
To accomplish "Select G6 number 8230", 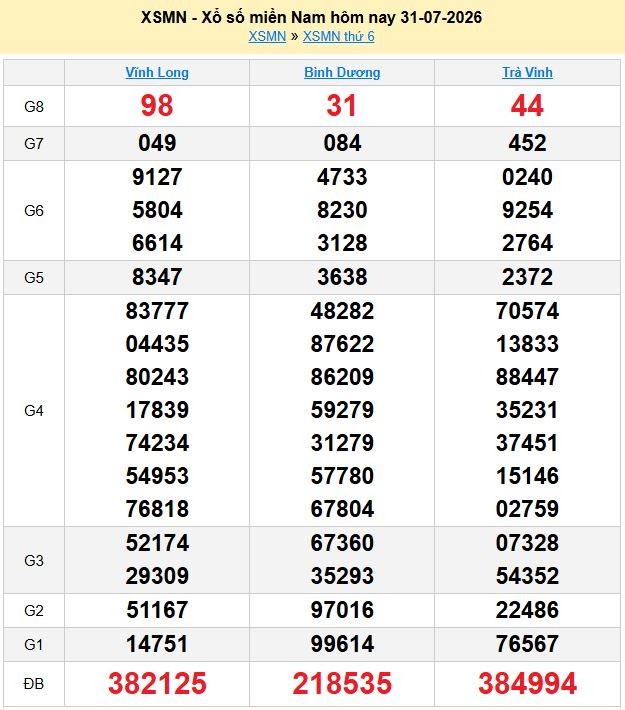I will click(342, 210).
